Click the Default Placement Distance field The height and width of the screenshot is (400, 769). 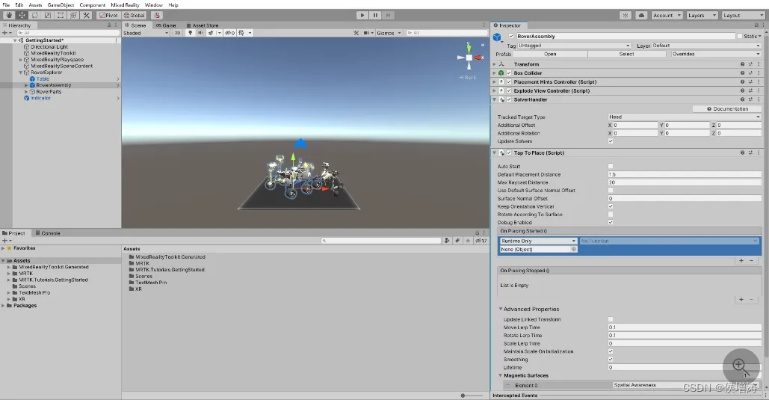point(686,174)
